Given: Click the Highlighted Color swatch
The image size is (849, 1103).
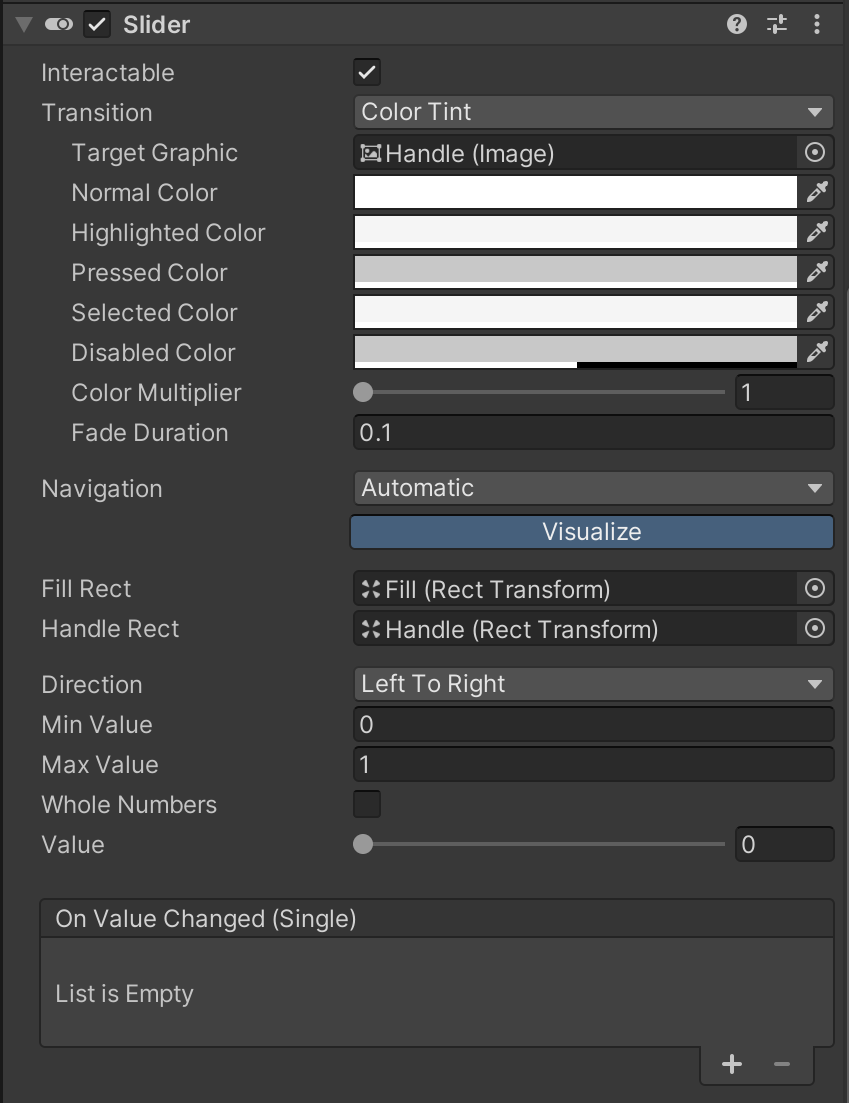Looking at the screenshot, I should click(x=576, y=232).
